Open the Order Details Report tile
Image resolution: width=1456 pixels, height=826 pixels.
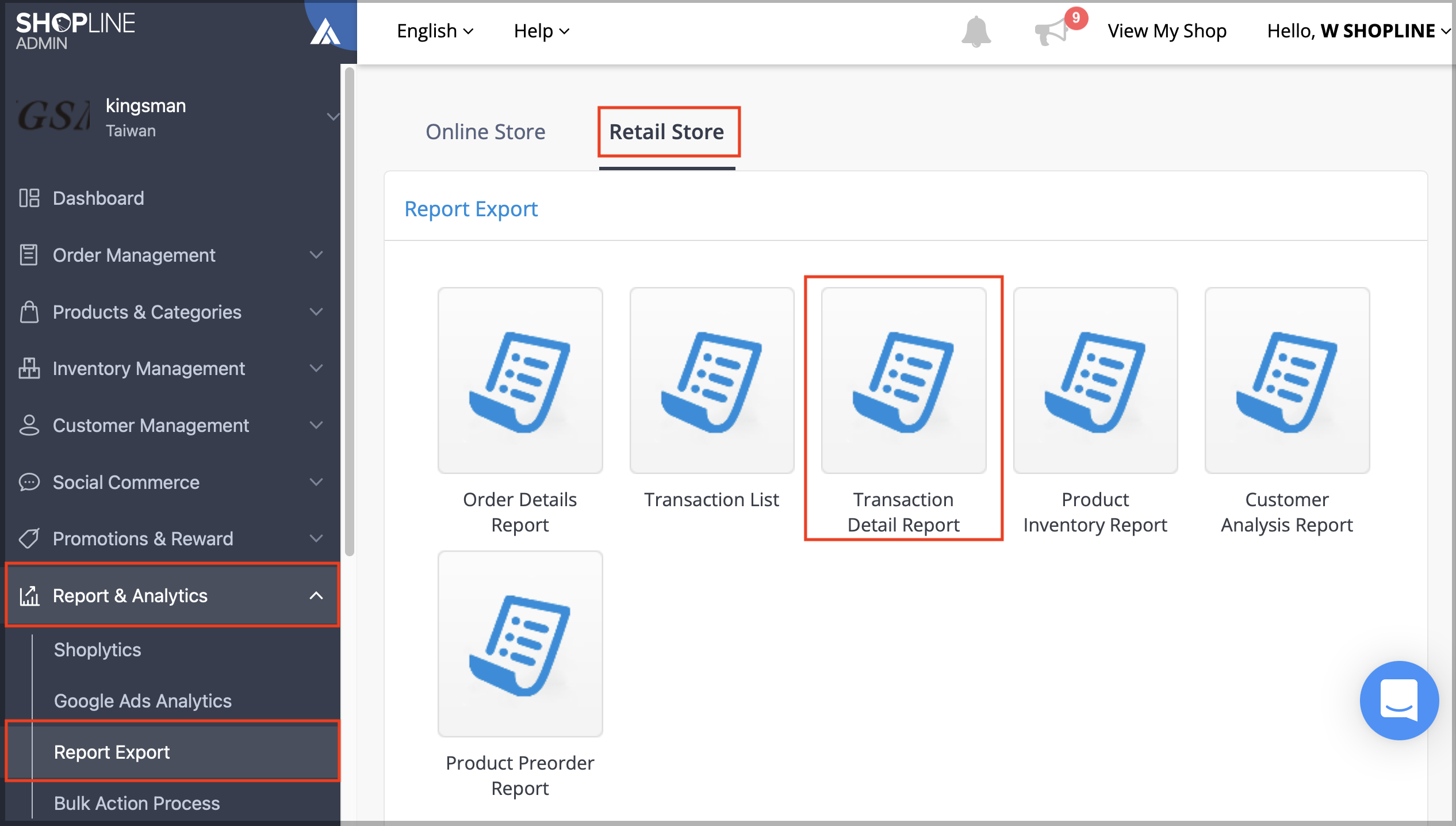520,380
